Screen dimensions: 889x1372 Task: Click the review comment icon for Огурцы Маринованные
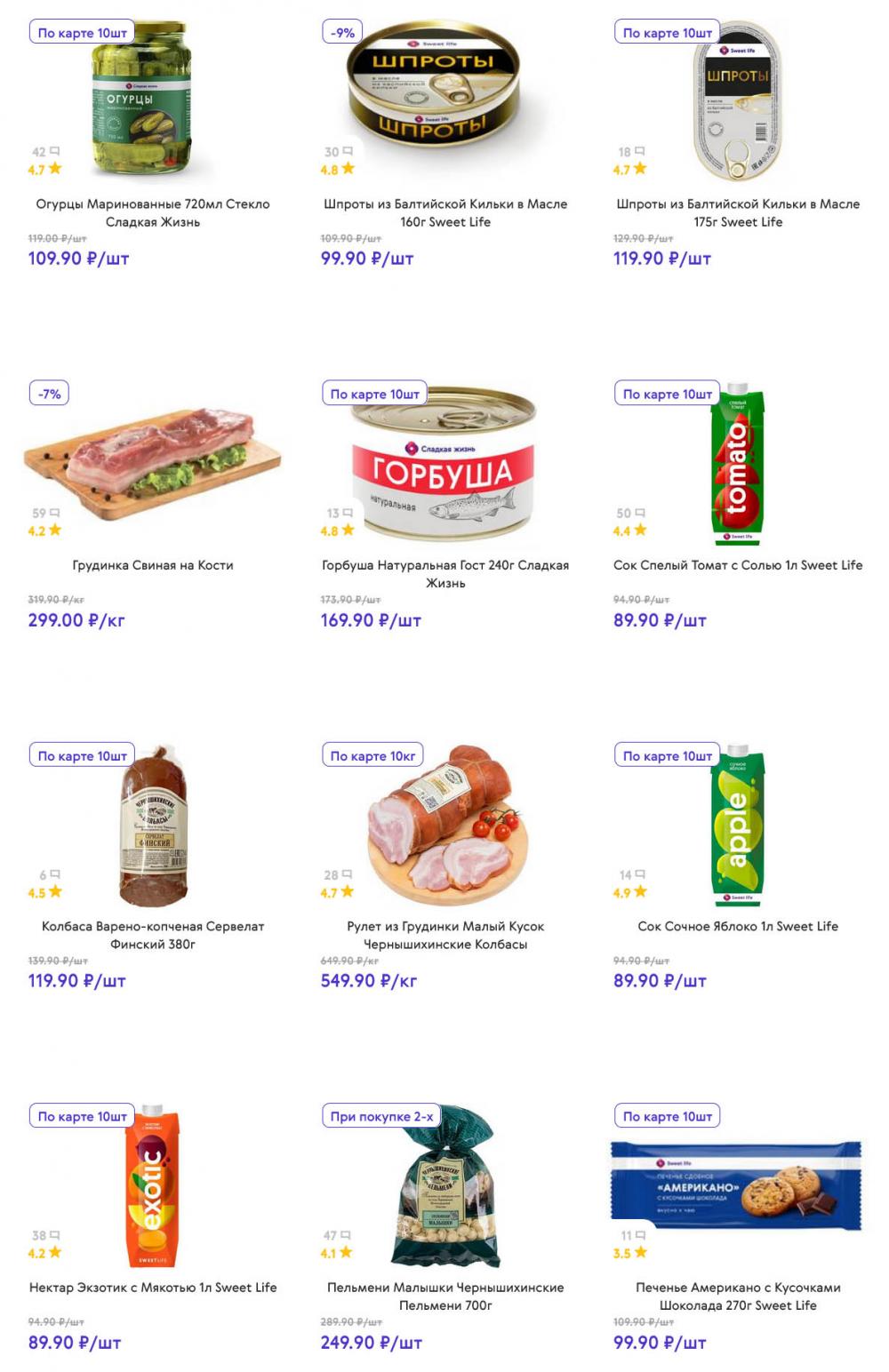55,152
